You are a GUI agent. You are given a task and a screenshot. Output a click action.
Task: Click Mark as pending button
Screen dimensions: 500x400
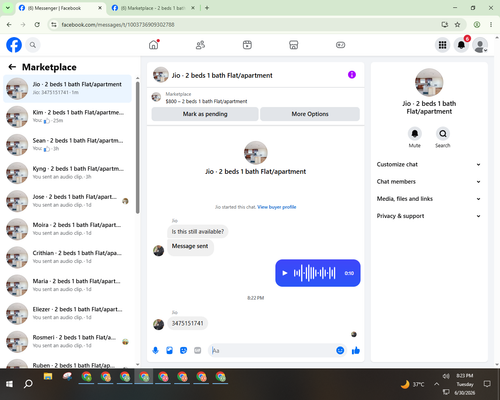click(205, 114)
